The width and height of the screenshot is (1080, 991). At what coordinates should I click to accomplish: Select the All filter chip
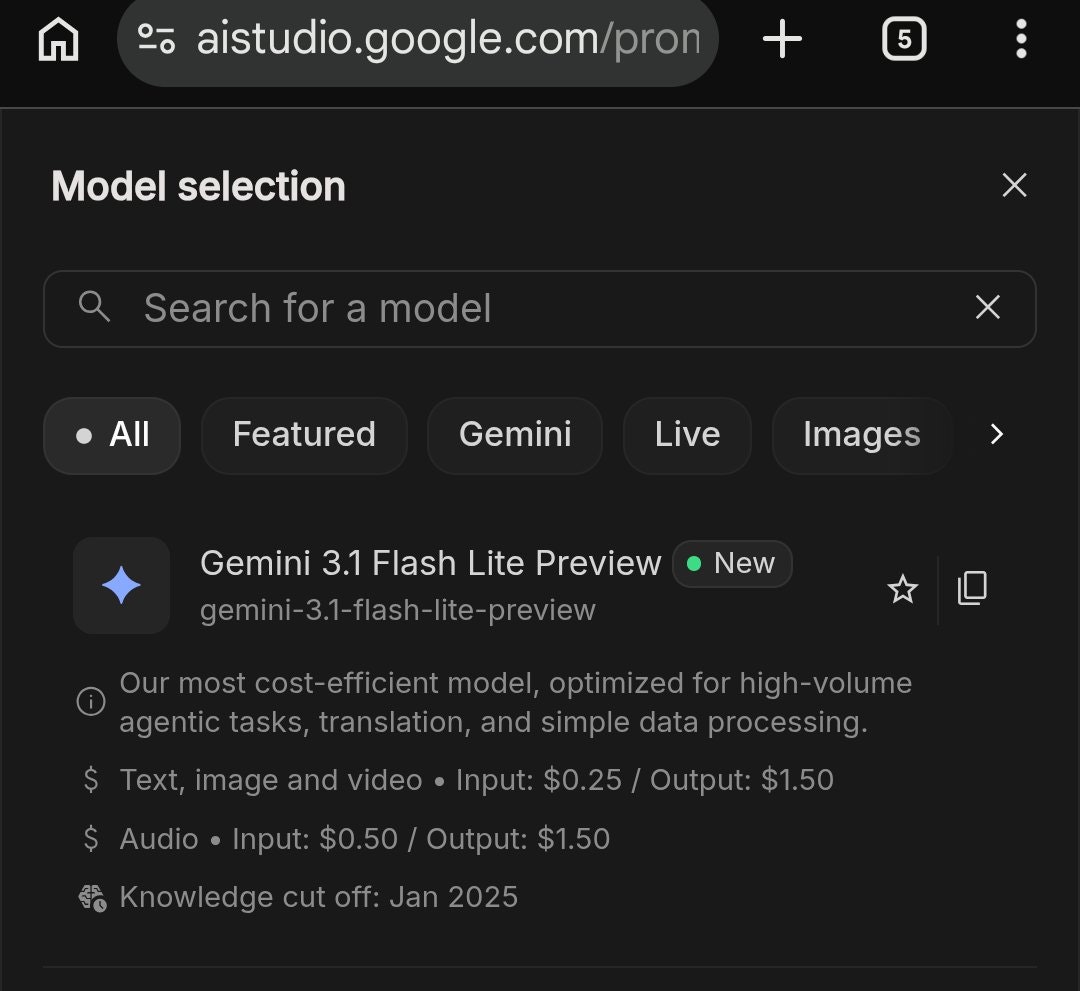point(111,435)
